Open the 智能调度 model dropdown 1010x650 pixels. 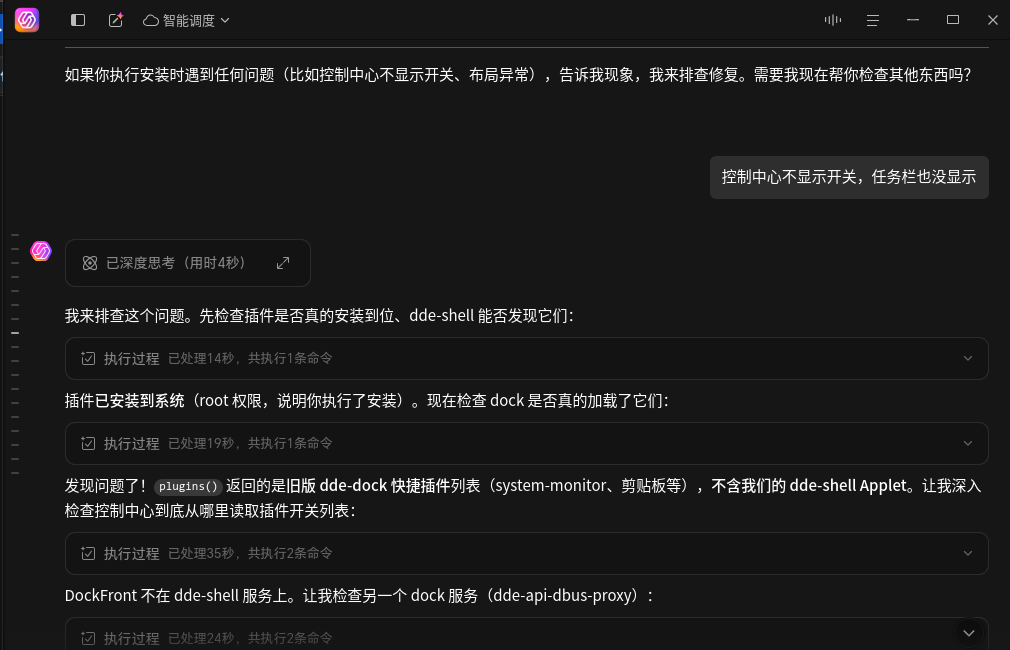[186, 21]
